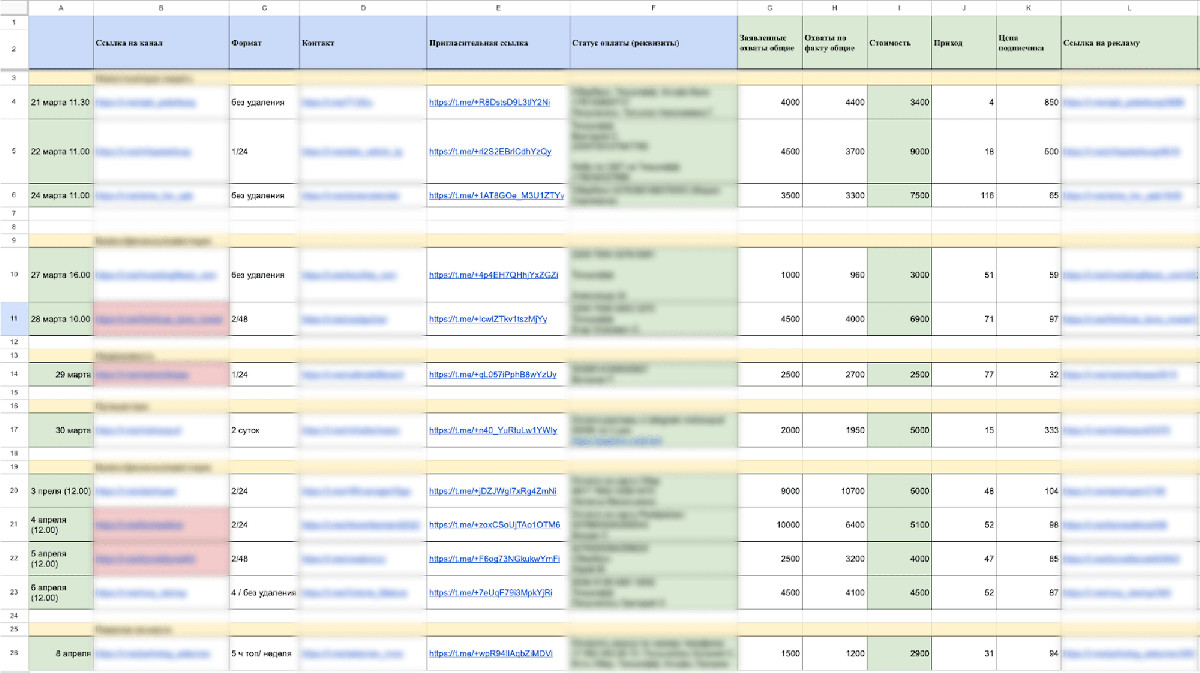Viewport: 1200px width, 673px height.
Task: Select column B header
Action: click(161, 8)
